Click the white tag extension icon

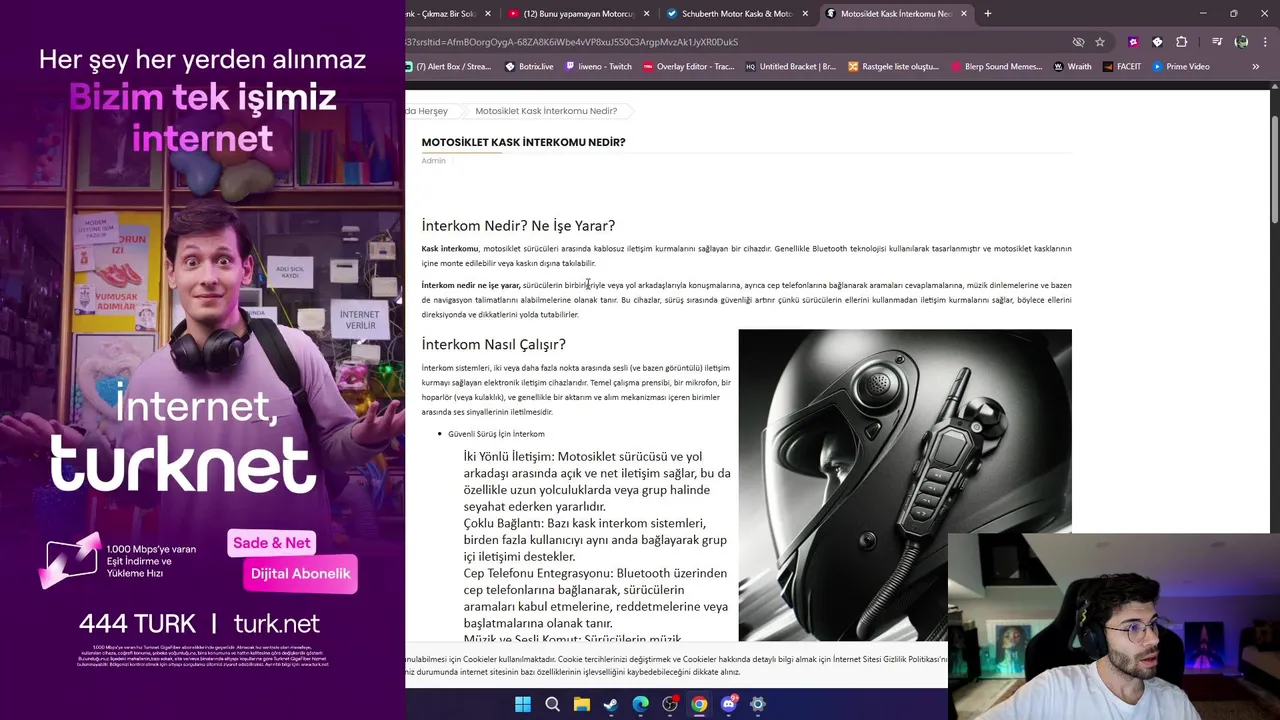(x=1157, y=42)
